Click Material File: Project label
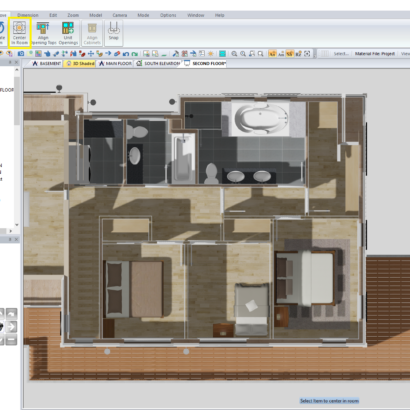The image size is (410, 410). point(375,54)
